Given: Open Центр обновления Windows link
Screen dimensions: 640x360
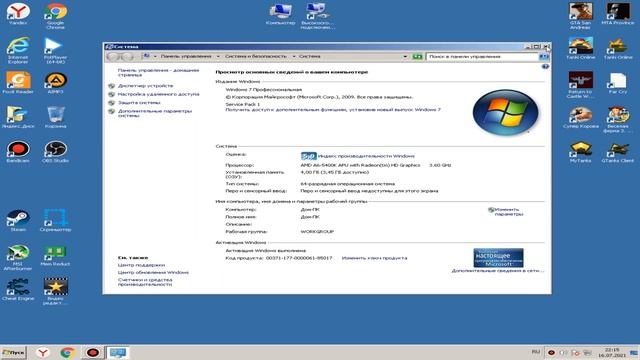Looking at the screenshot, I should tap(153, 272).
